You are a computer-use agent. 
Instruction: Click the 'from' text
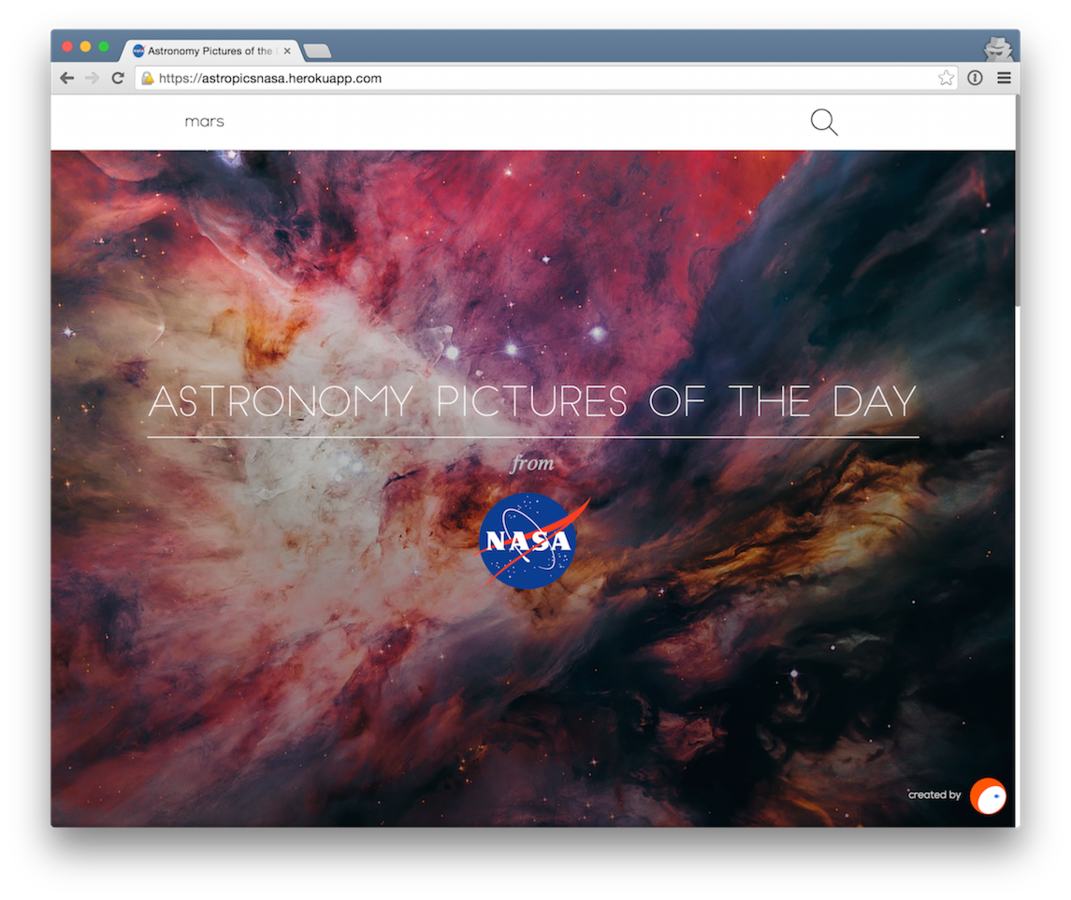533,463
